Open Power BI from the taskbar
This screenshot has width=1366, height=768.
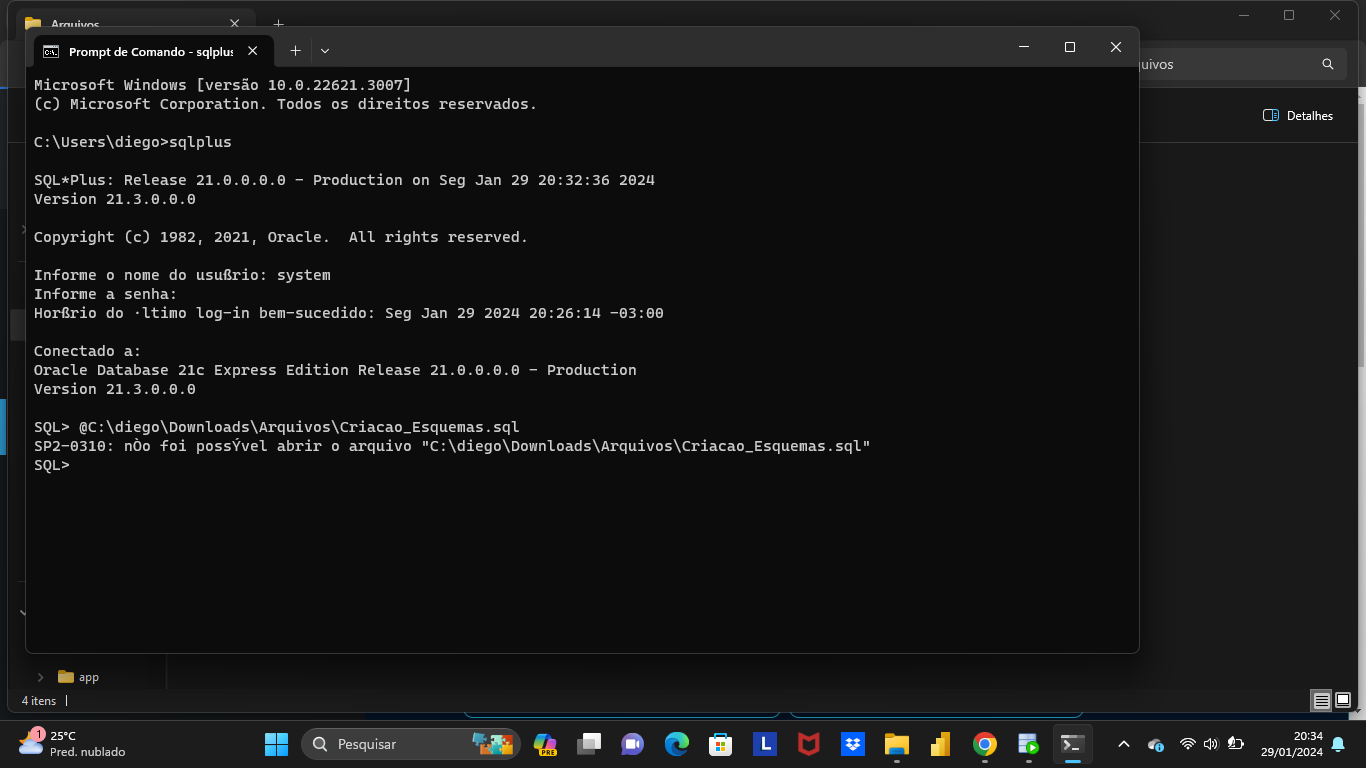pos(940,744)
